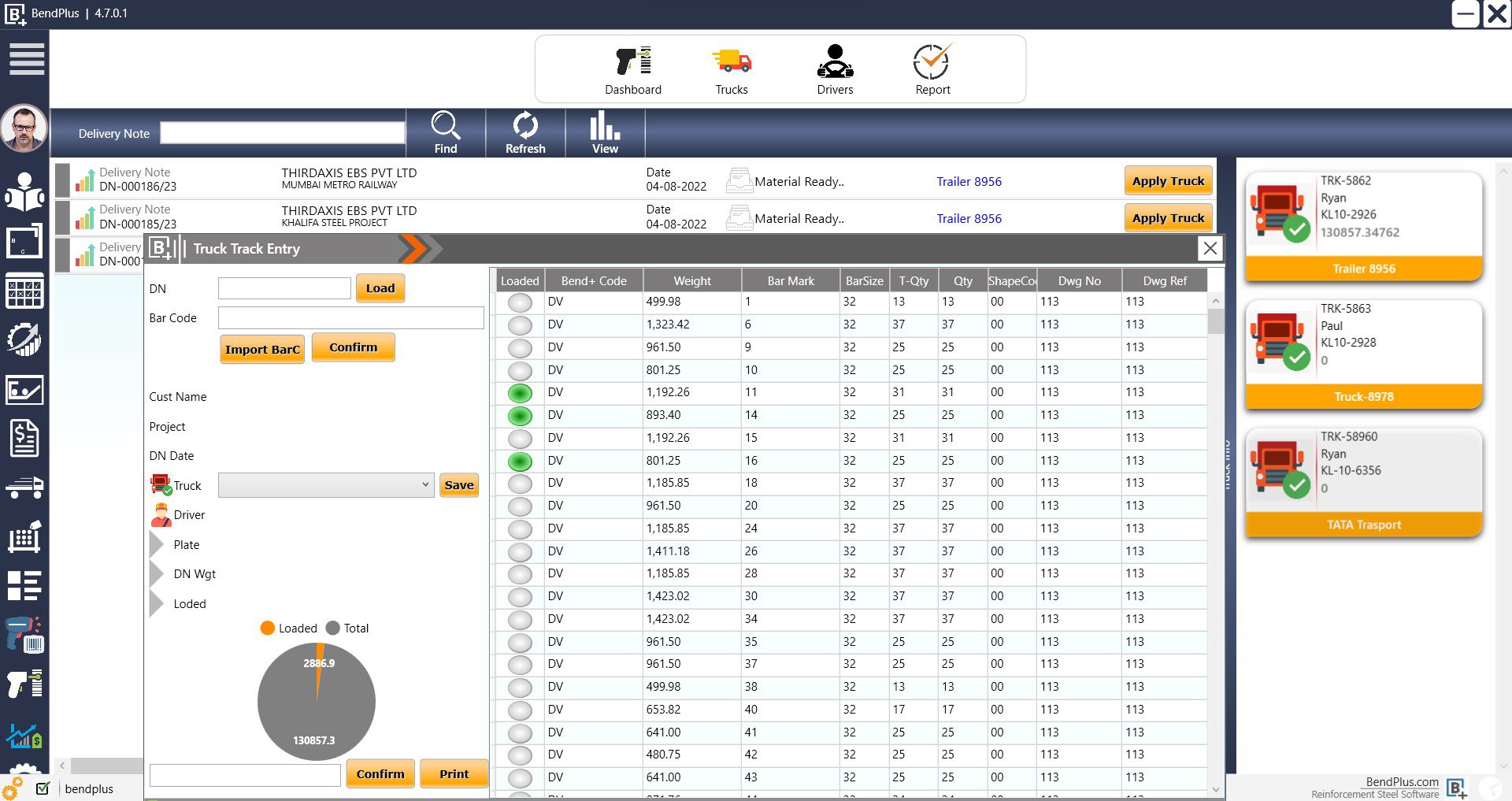The width and height of the screenshot is (1512, 801).
Task: Select the barcode scanner tool in the sidebar
Action: (x=26, y=635)
